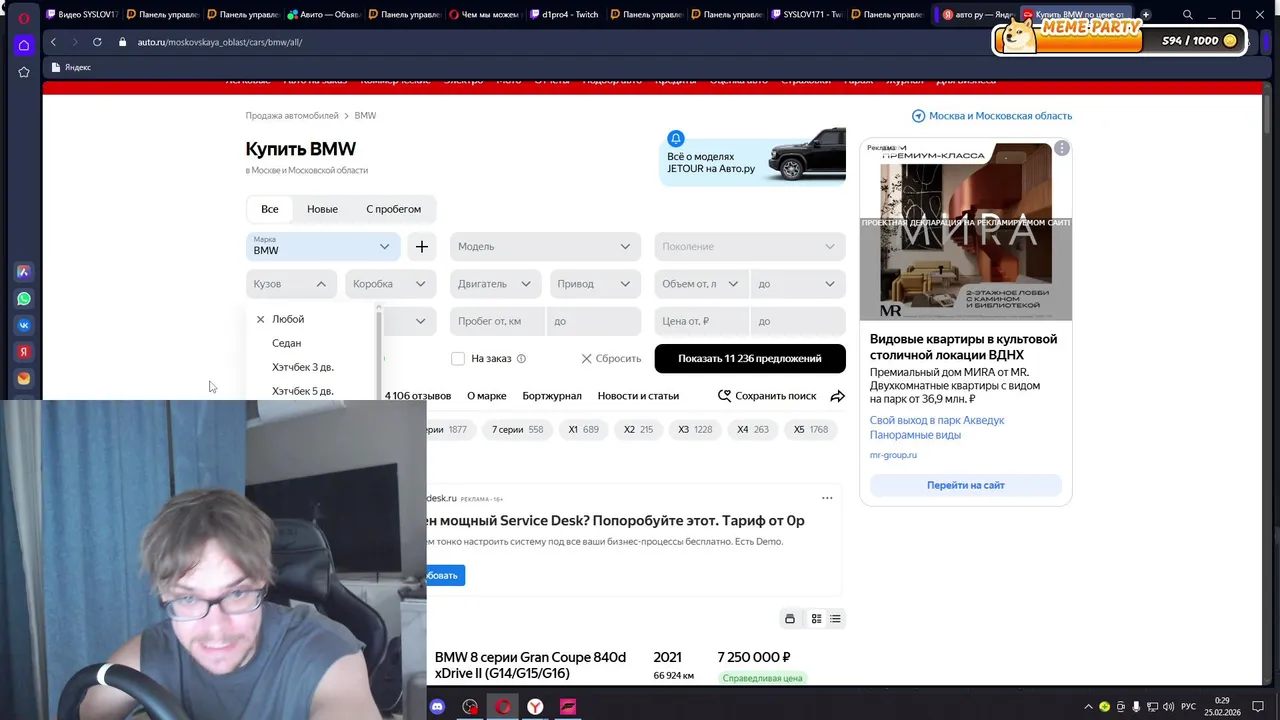Open the Привод dropdown
1280x720 pixels.
(594, 284)
